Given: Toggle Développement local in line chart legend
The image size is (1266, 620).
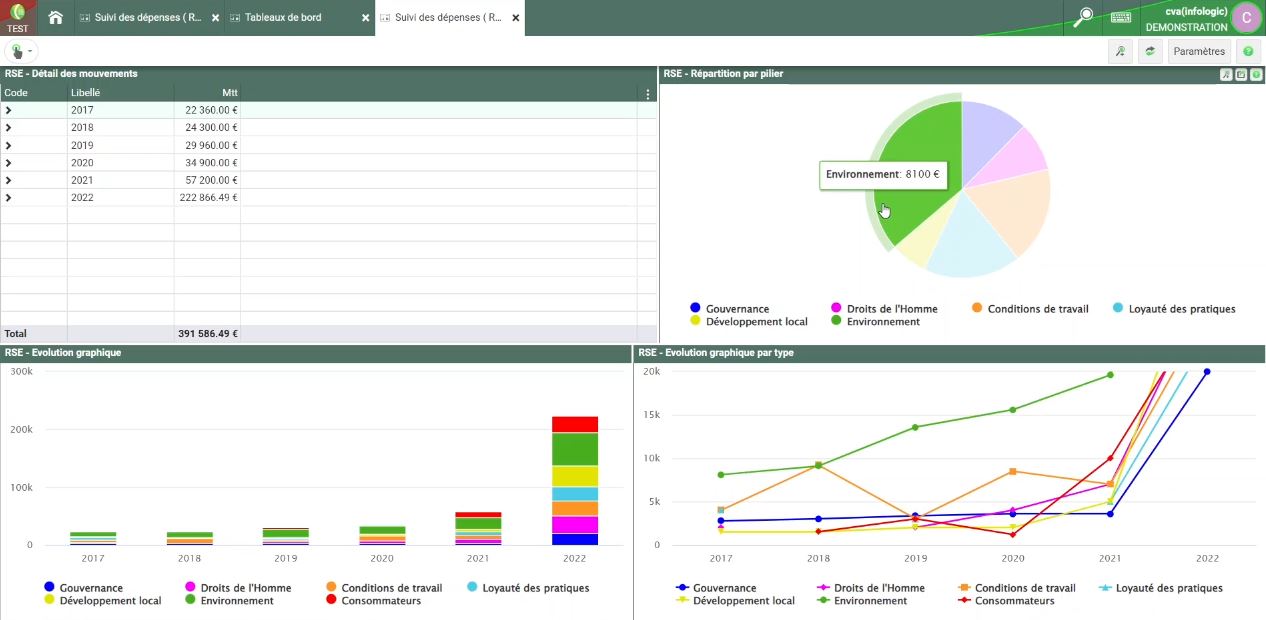Looking at the screenshot, I should coord(735,601).
